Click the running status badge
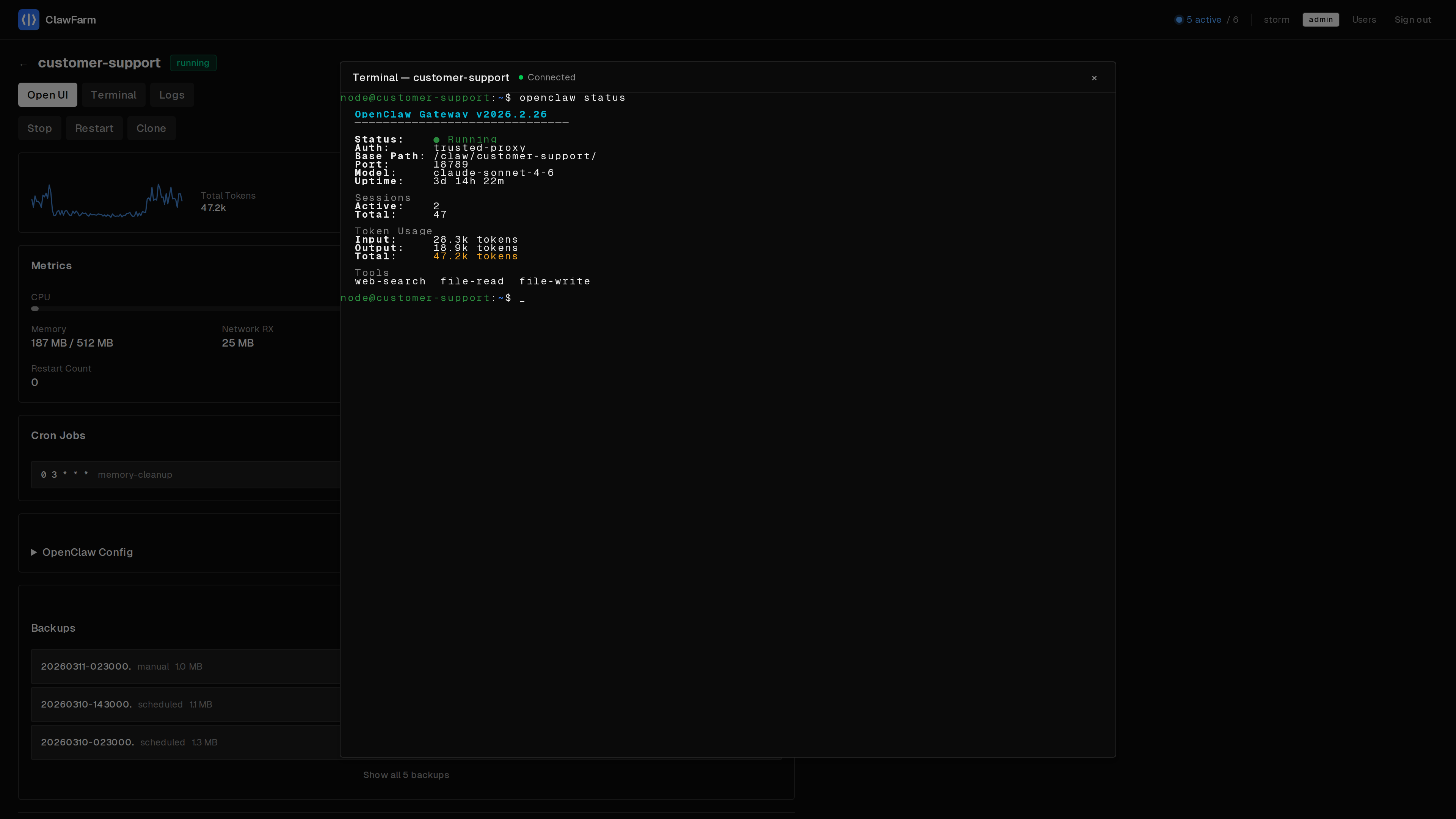The height and width of the screenshot is (819, 1456). (x=193, y=63)
